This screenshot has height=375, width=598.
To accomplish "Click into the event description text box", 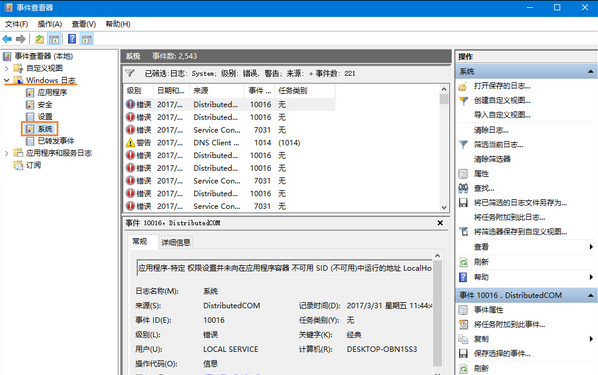I will coord(284,268).
